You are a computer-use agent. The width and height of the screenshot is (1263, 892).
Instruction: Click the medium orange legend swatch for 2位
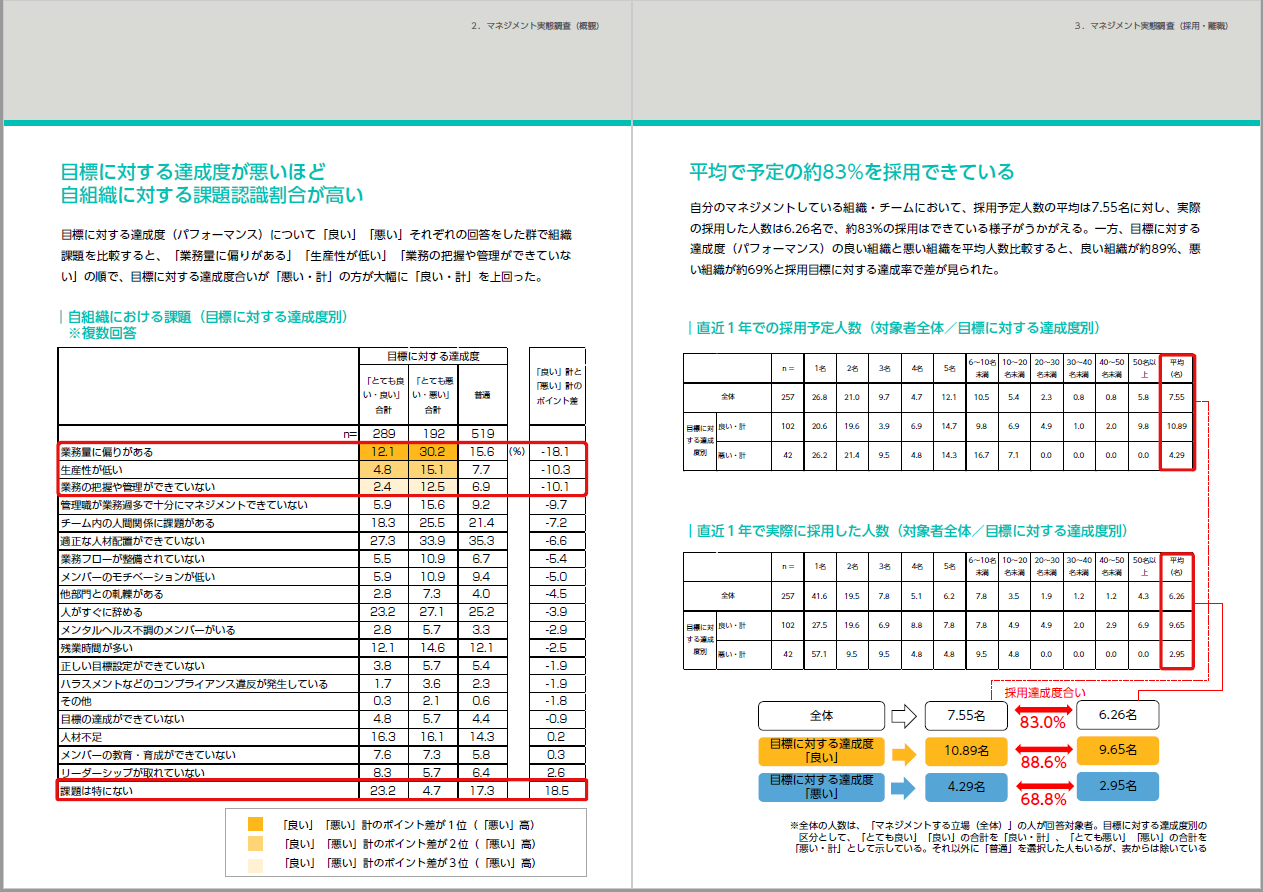(x=255, y=844)
